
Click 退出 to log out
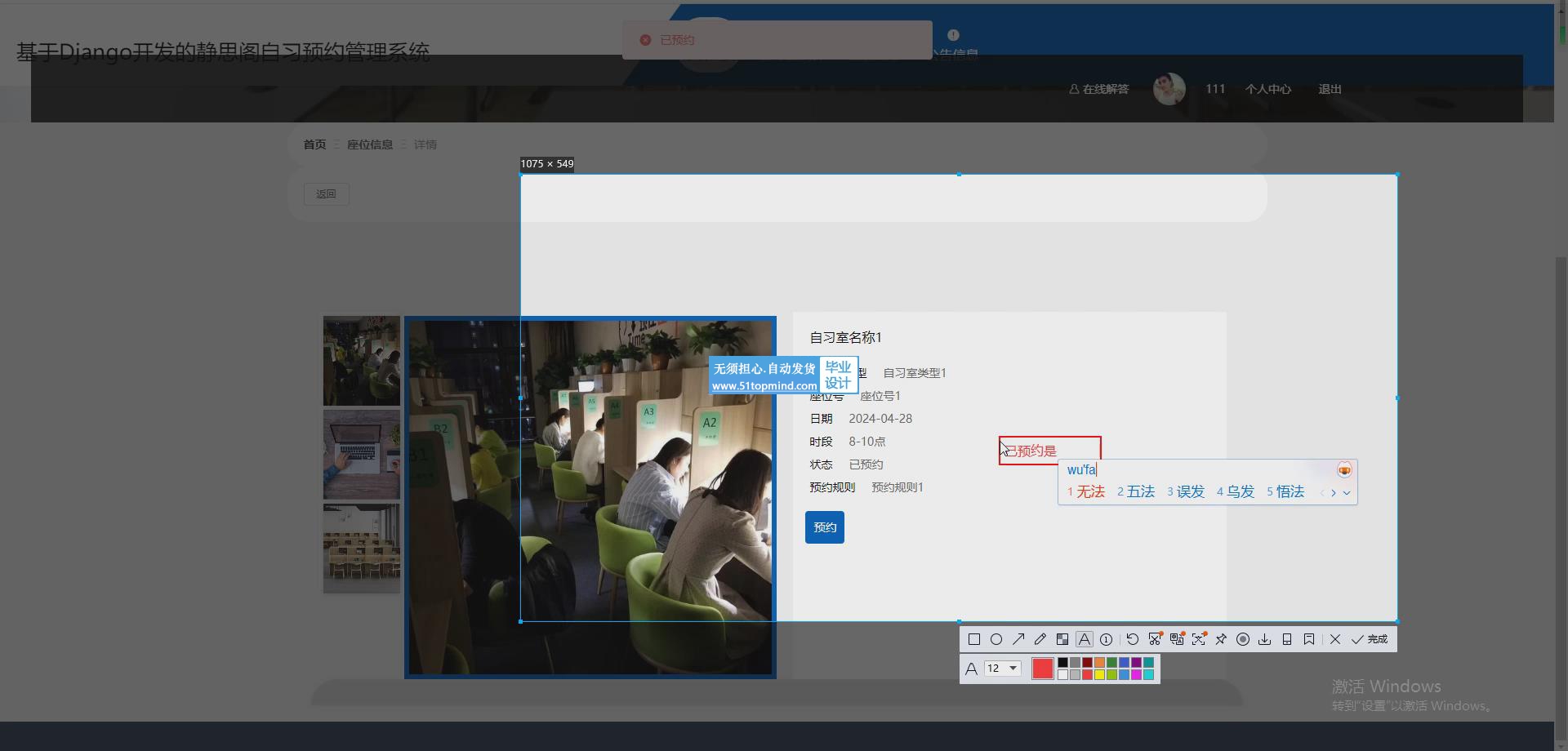1330,89
